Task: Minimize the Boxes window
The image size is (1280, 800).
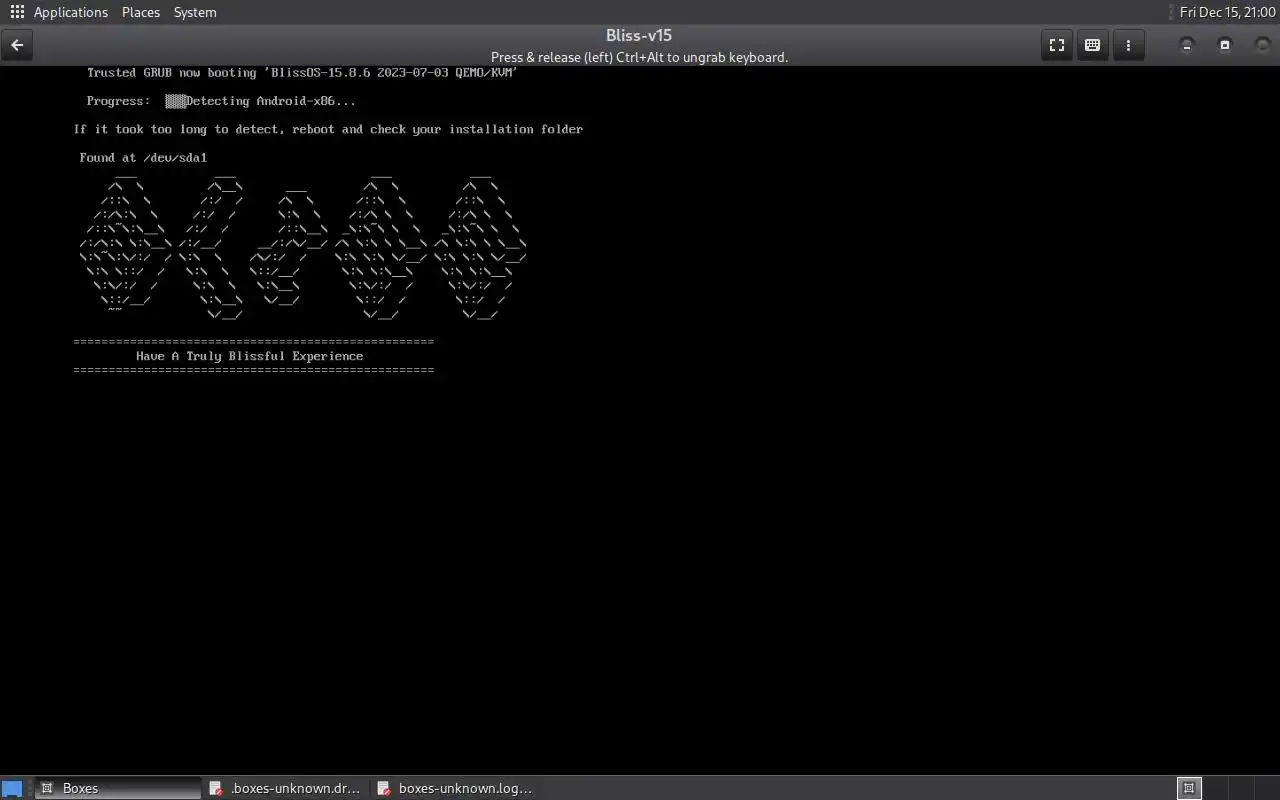Action: pyautogui.click(x=1187, y=45)
